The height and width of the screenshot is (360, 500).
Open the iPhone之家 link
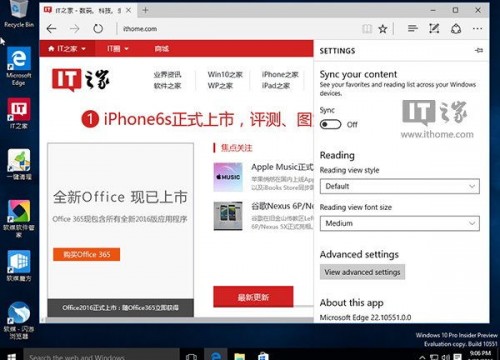pyautogui.click(x=280, y=74)
